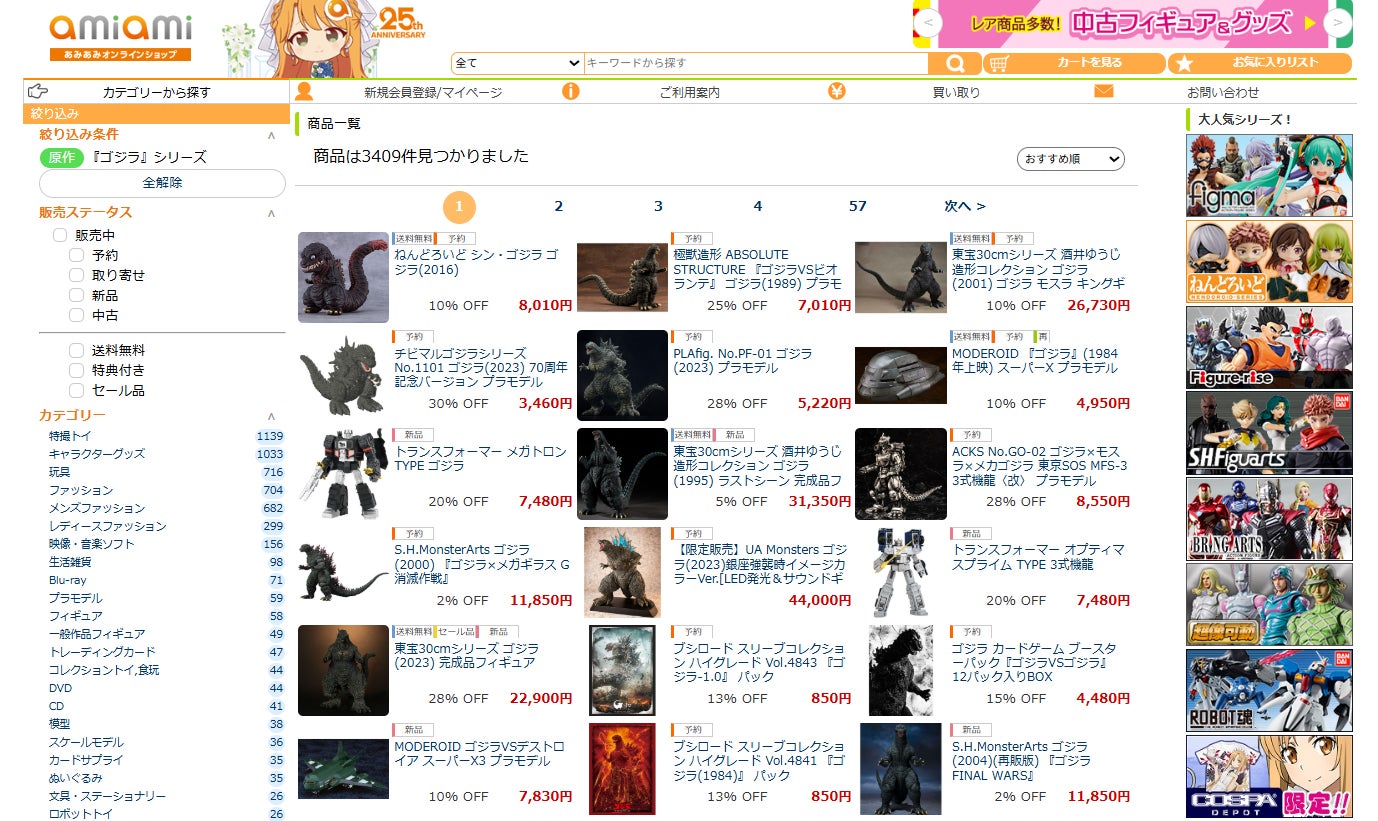Go to results page 4
The width and height of the screenshot is (1378, 821).
757,206
